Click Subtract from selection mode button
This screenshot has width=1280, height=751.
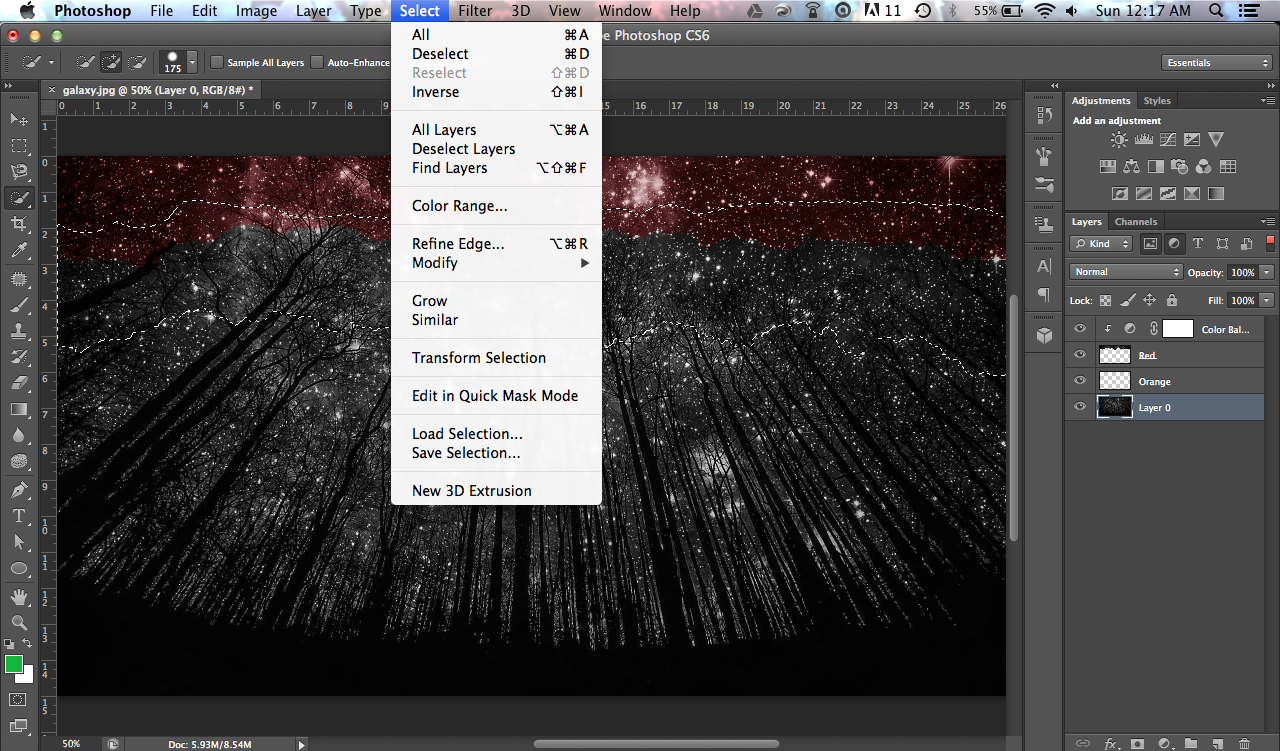(x=136, y=62)
